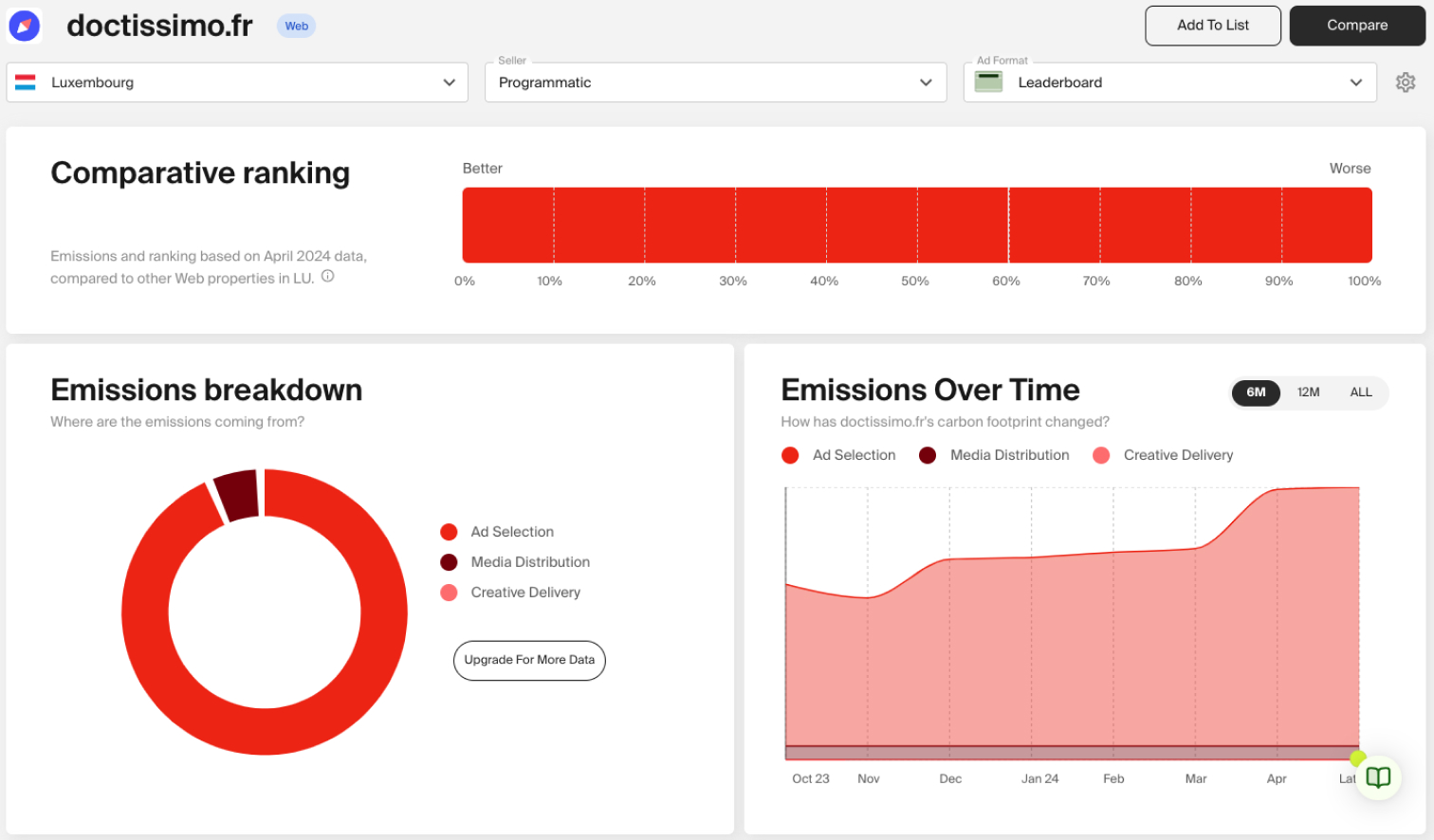Click the Emissions breakdown heading
Image resolution: width=1434 pixels, height=840 pixels.
[207, 390]
